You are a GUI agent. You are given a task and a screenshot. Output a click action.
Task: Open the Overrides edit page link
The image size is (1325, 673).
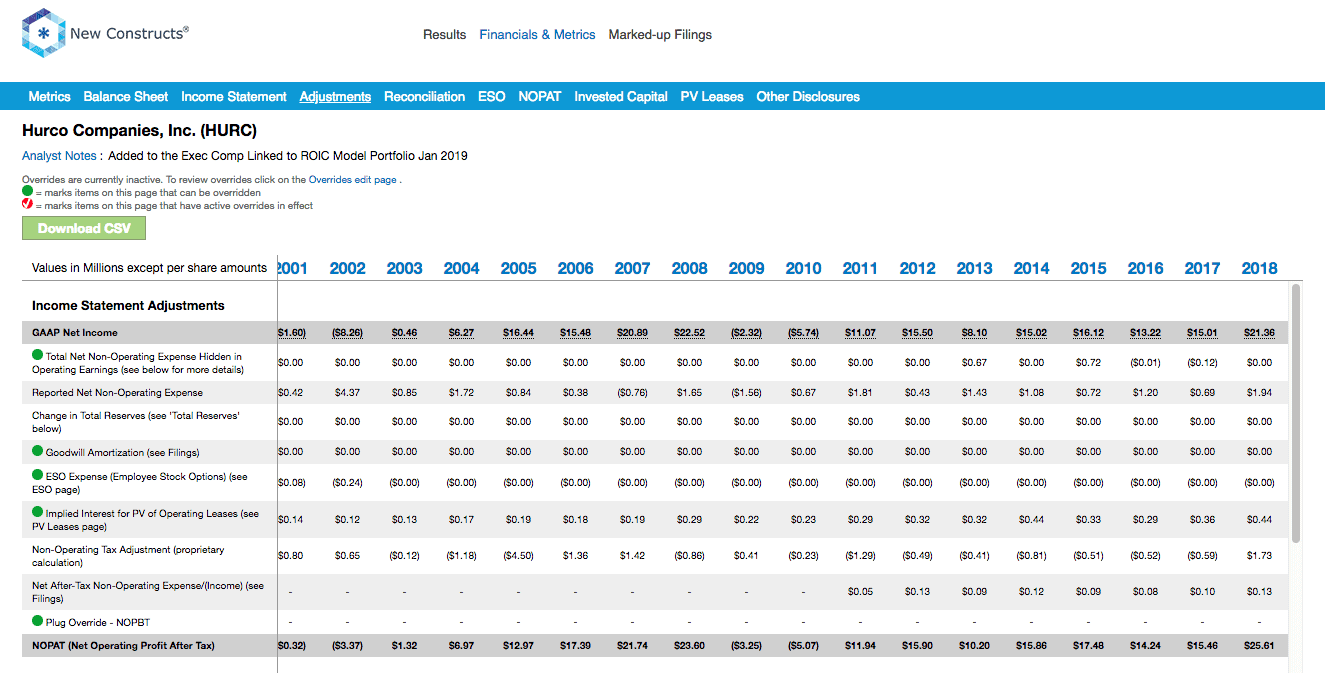point(353,180)
